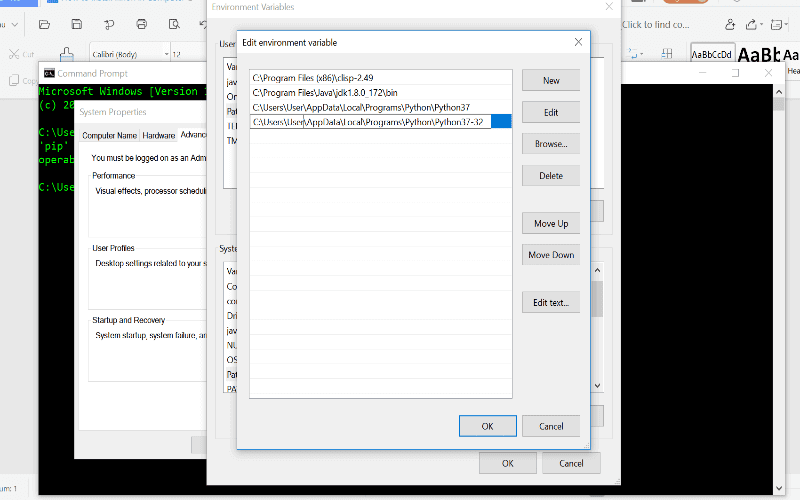The image size is (800, 500).
Task: Click the Save icon in WPS toolbar
Action: point(77,24)
